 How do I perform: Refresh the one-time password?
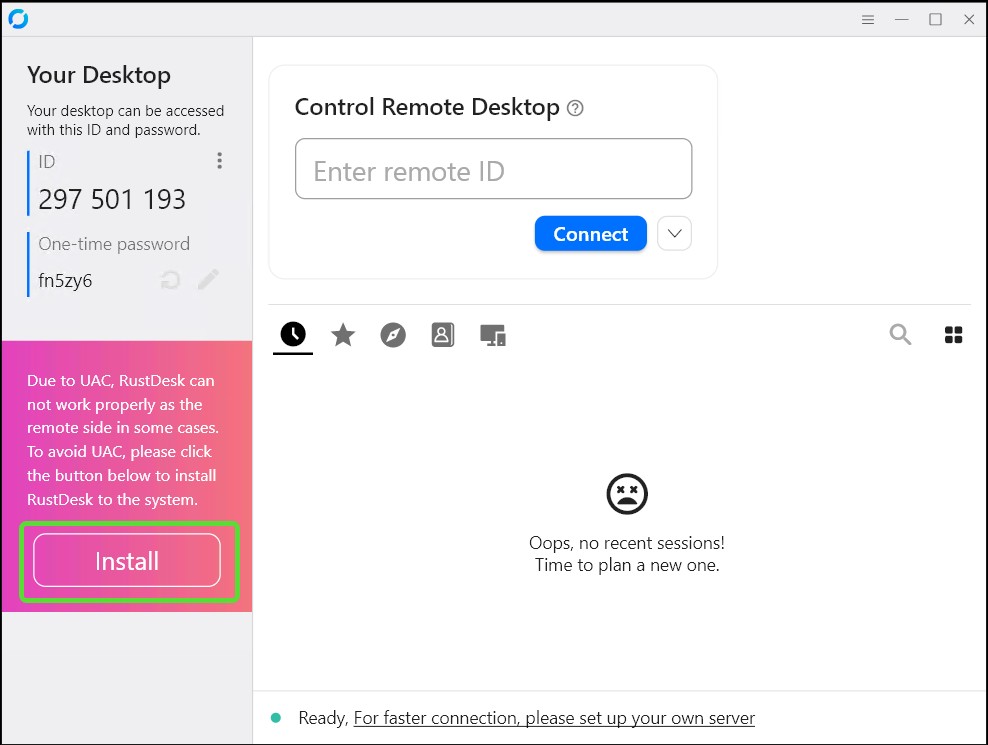tap(170, 281)
